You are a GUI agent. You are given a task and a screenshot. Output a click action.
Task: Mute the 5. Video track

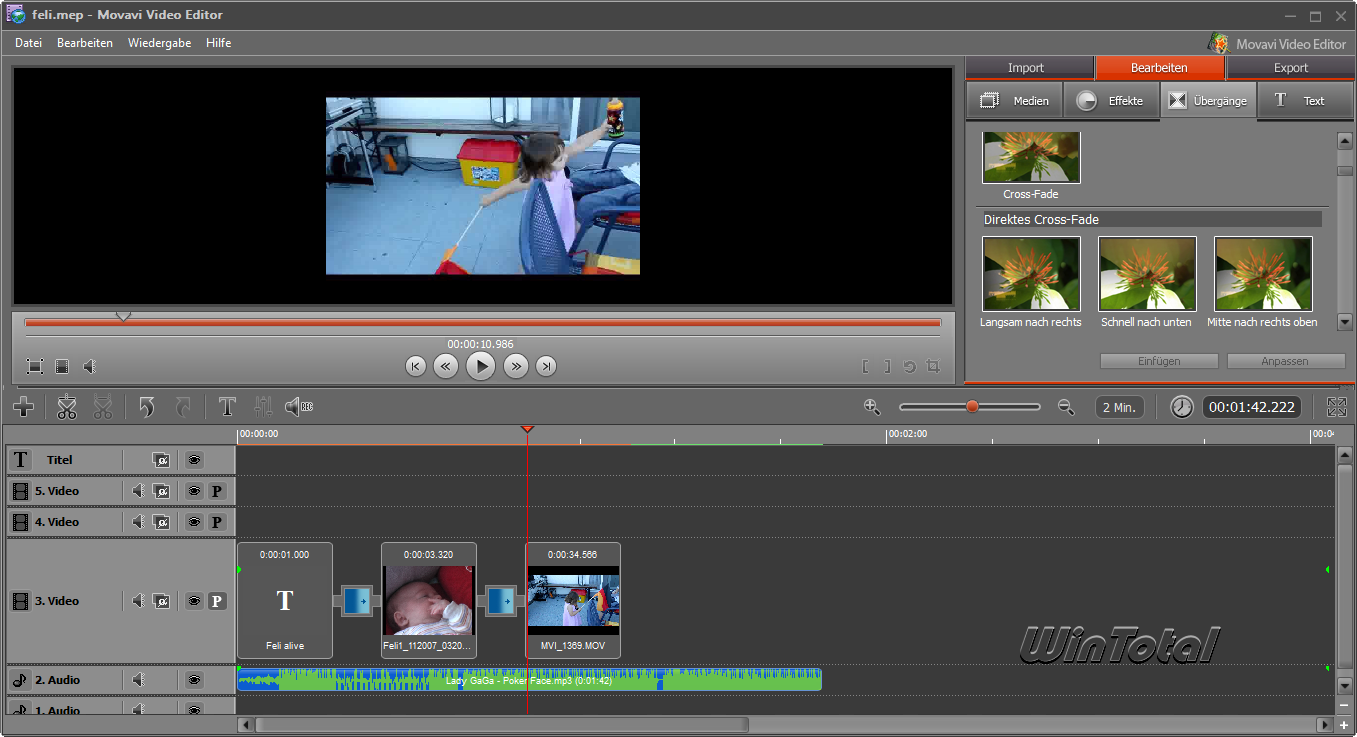click(x=138, y=491)
